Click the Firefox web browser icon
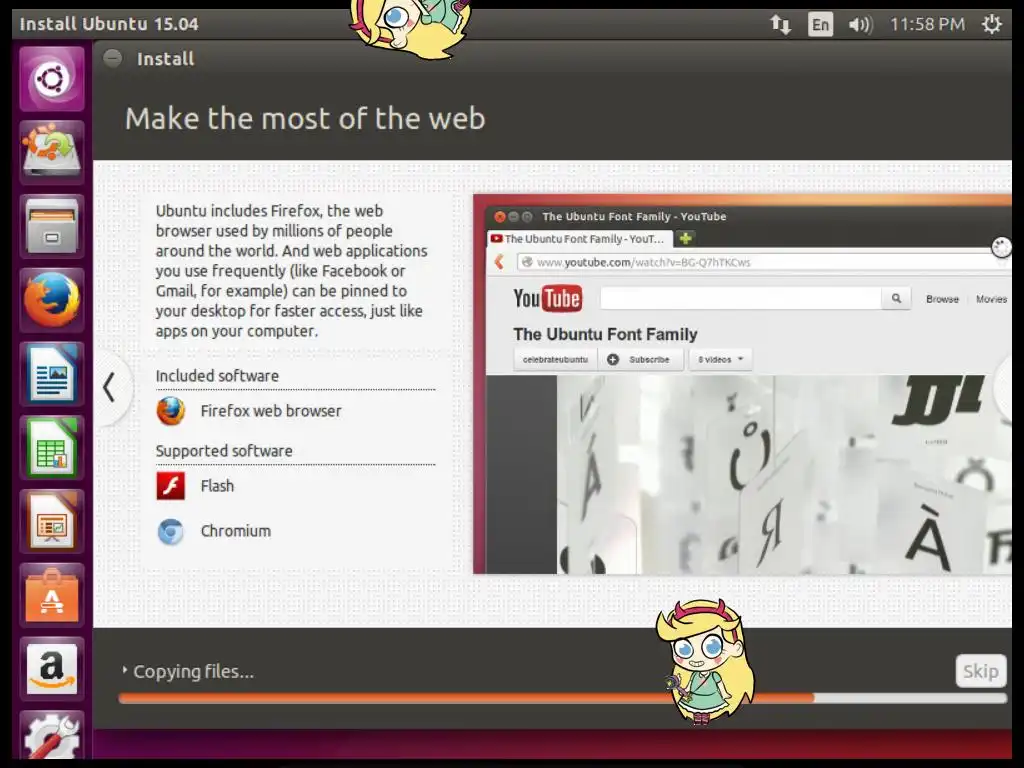 pyautogui.click(x=170, y=411)
